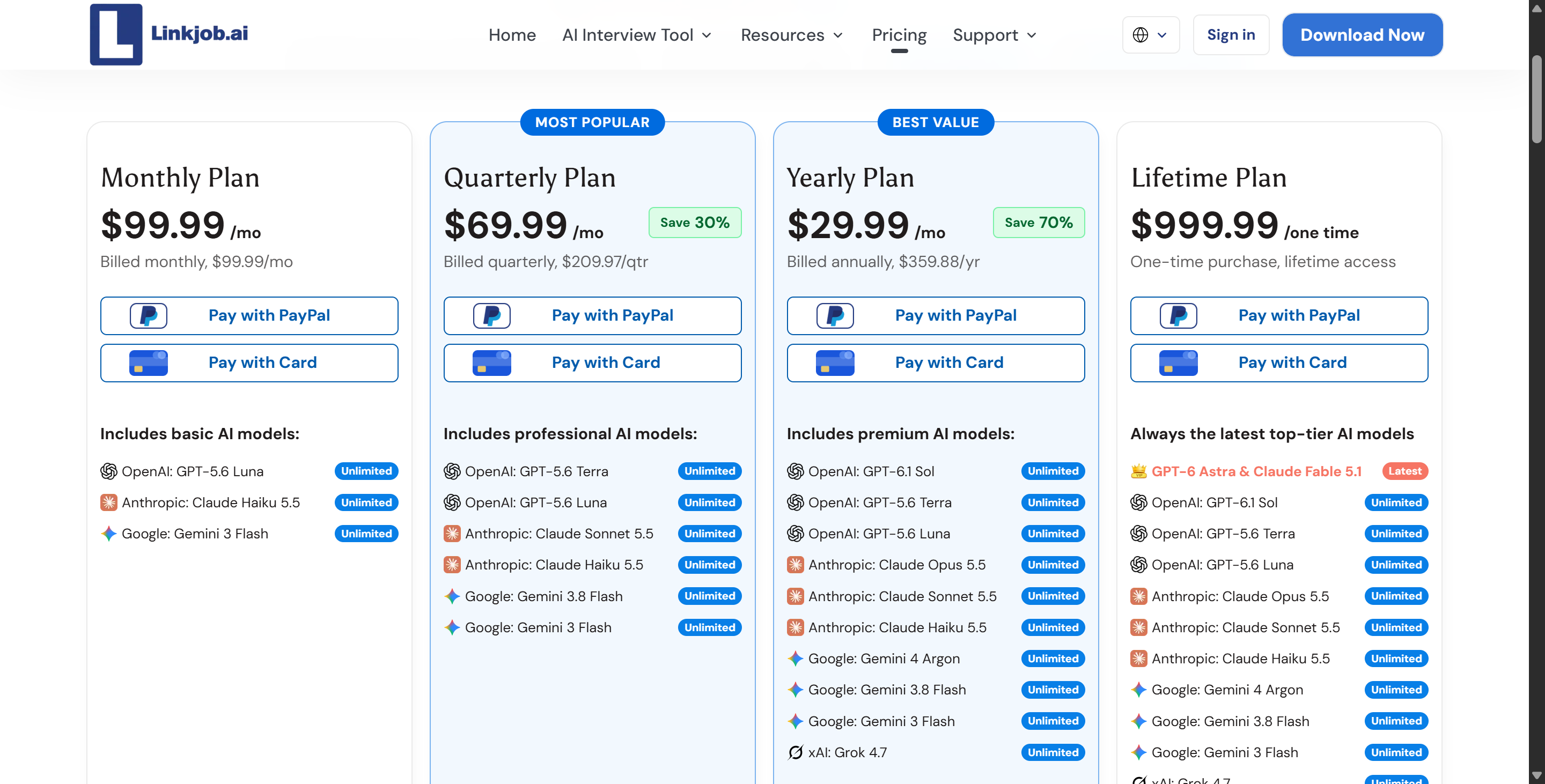This screenshot has height=784, width=1545.
Task: Click GPT-6 Astra & Claude Fable 5.1 text
Action: [1256, 471]
